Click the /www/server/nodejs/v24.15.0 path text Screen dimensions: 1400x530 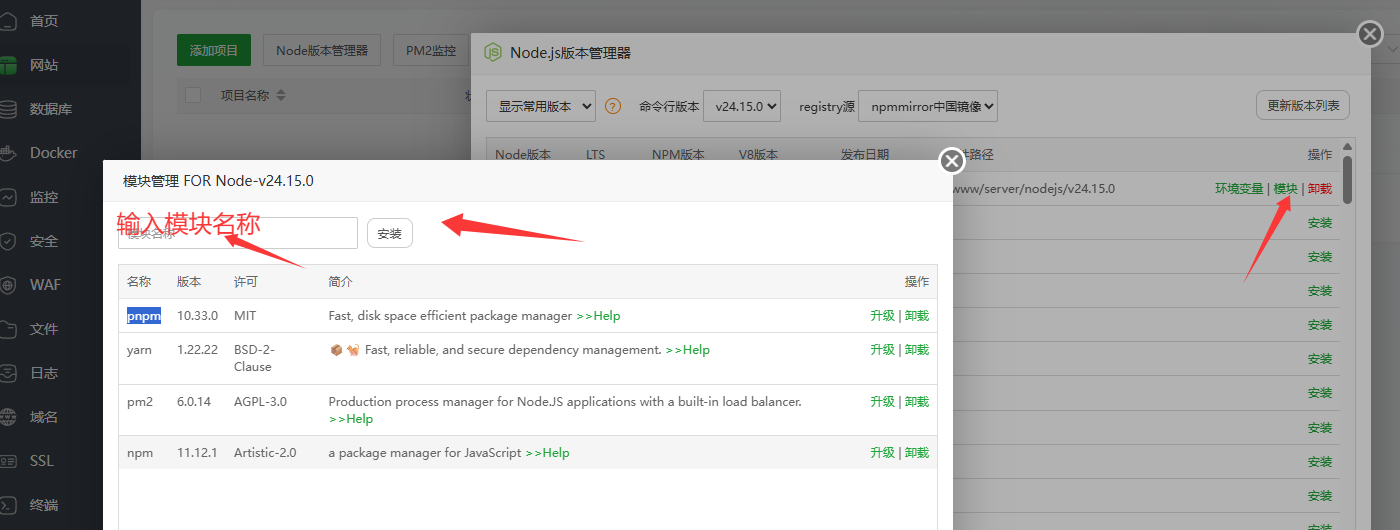coord(1034,189)
